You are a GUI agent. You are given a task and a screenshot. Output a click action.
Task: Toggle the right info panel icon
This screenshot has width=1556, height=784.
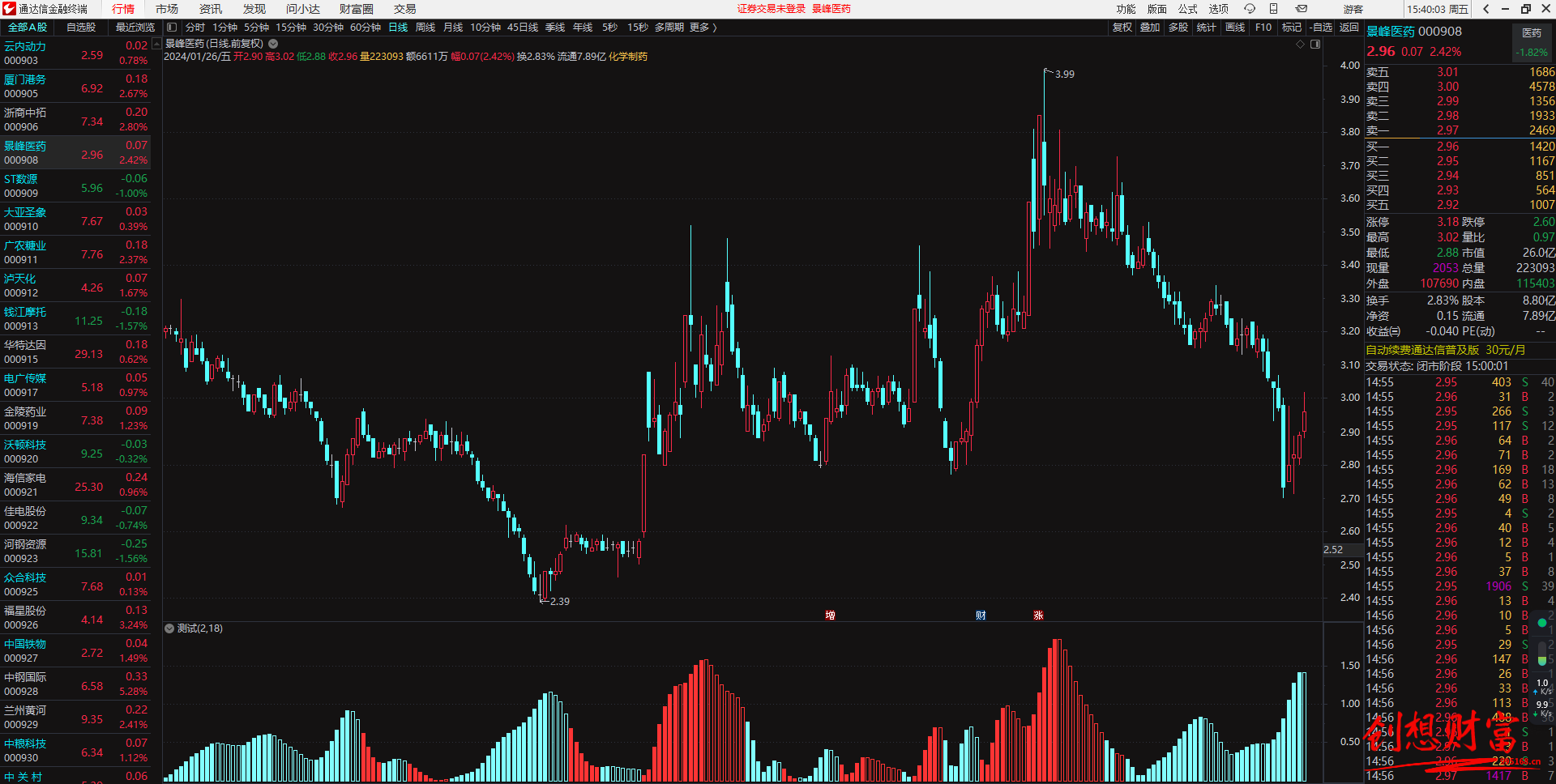click(x=1315, y=45)
